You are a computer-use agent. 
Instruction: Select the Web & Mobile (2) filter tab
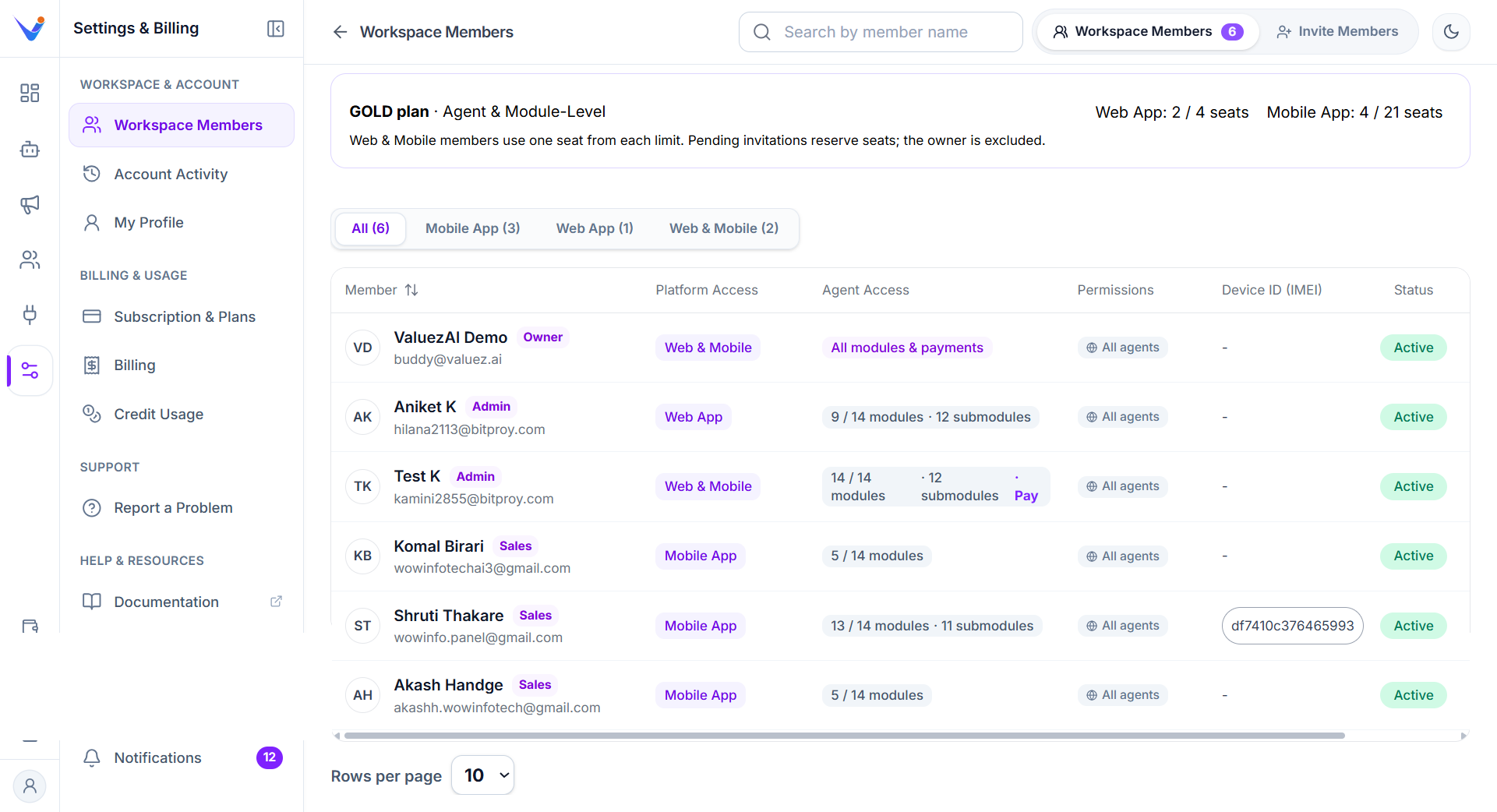coord(724,228)
